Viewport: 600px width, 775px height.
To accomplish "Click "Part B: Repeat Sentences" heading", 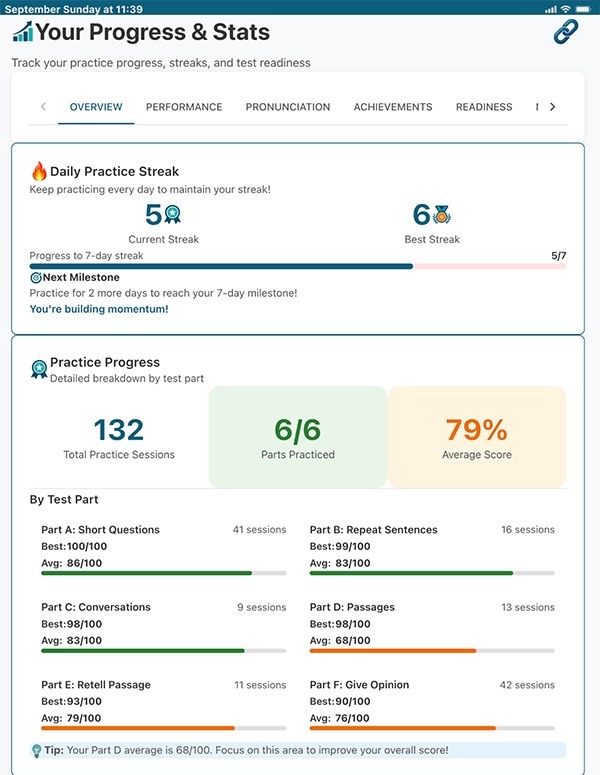I will [374, 529].
